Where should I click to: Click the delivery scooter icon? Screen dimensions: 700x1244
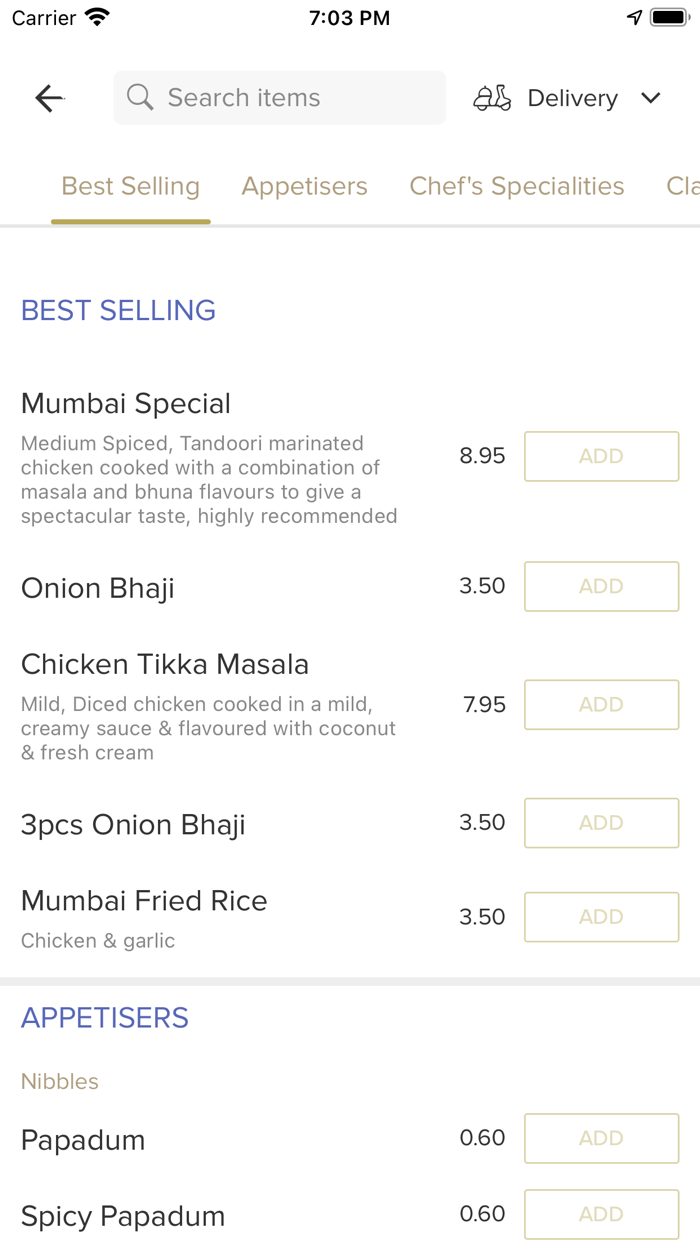click(x=491, y=97)
